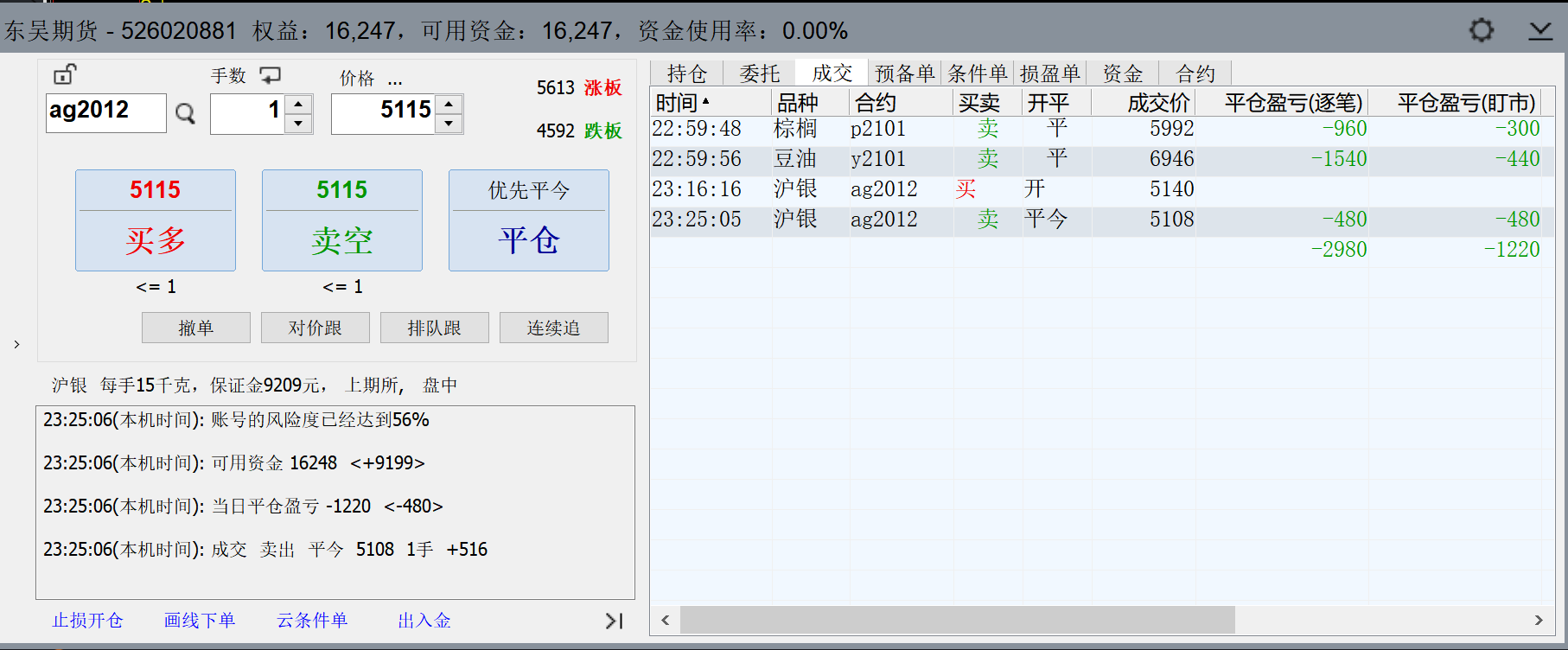Open the 条件单 tab
This screenshot has height=650, width=1568.
978,73
